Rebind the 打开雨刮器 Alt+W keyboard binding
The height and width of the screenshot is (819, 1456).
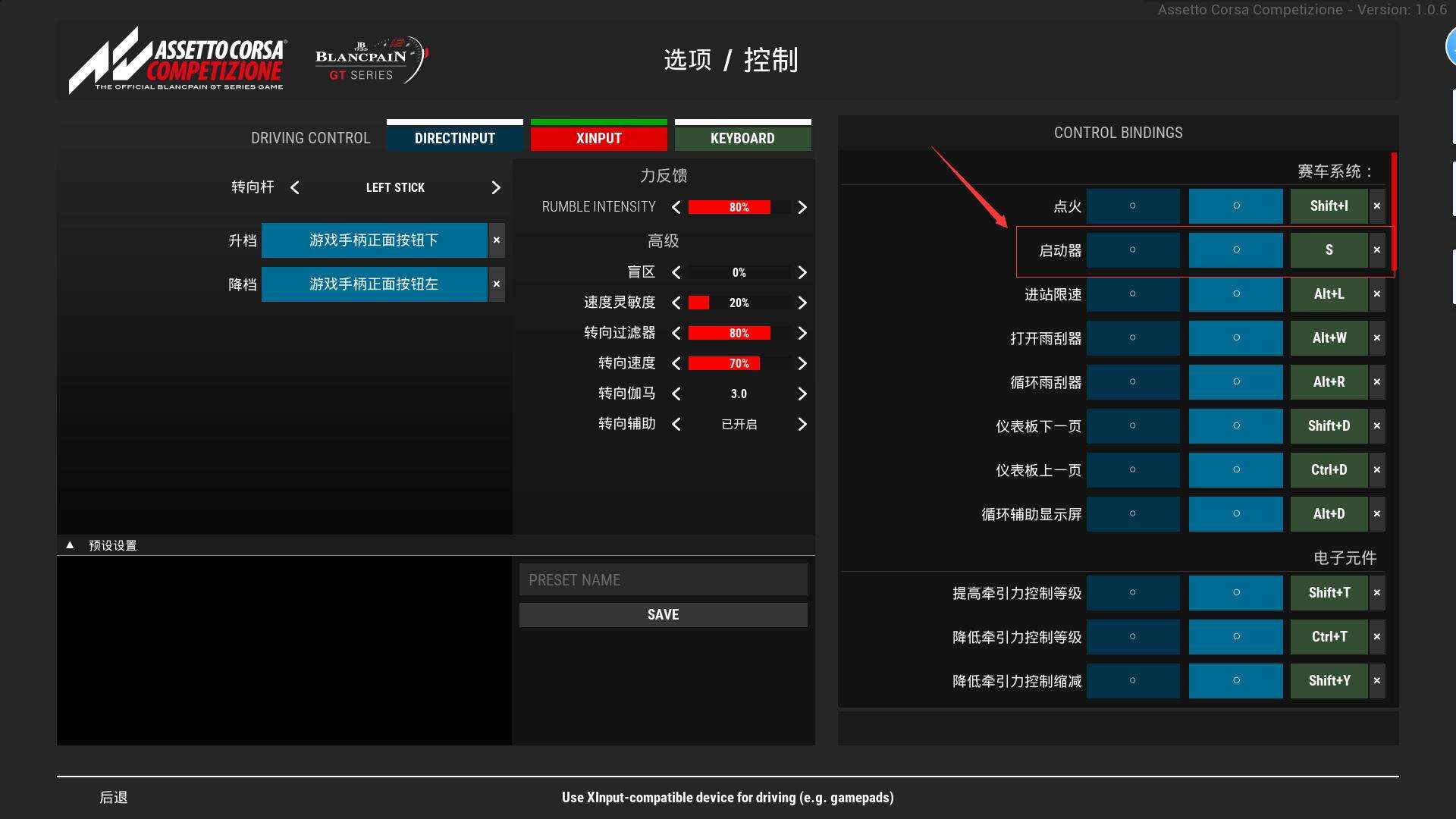point(1329,338)
